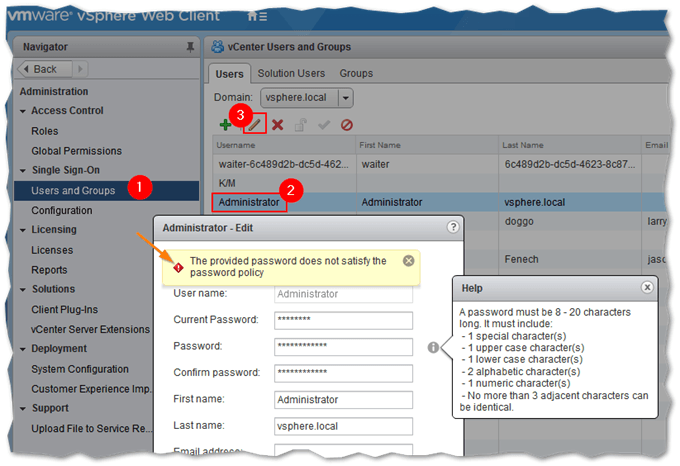
Task: Click the enable user checkmark icon
Action: click(324, 125)
